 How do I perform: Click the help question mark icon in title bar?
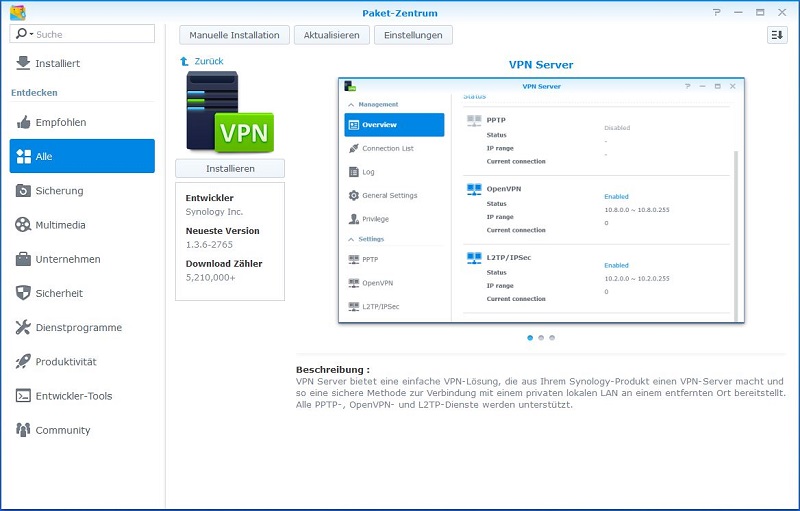point(717,12)
